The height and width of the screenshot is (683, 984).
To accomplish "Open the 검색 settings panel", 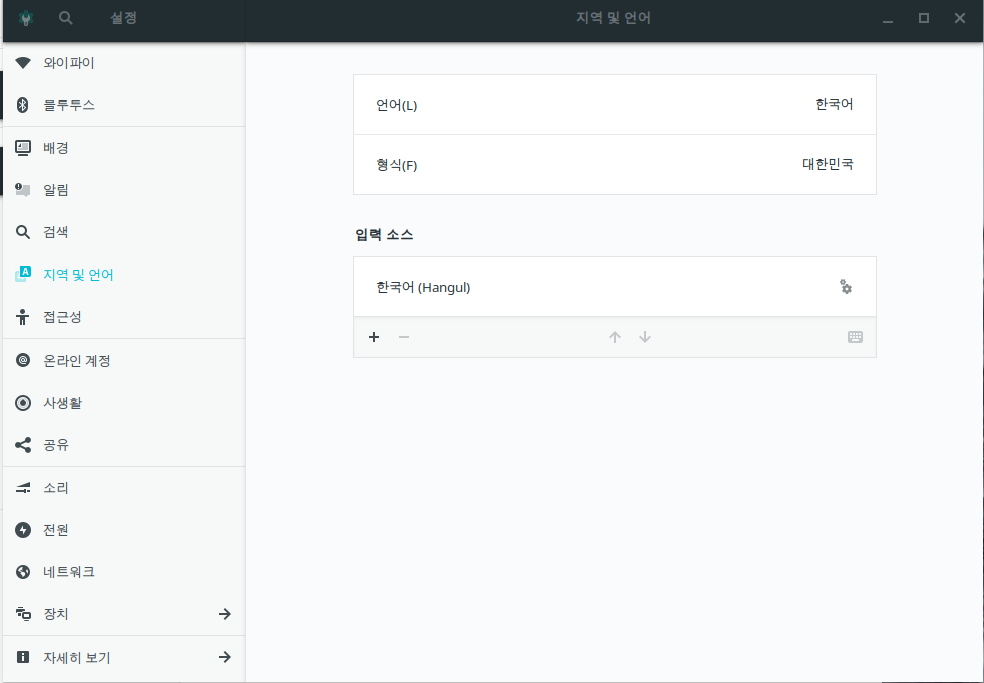I will click(x=124, y=232).
